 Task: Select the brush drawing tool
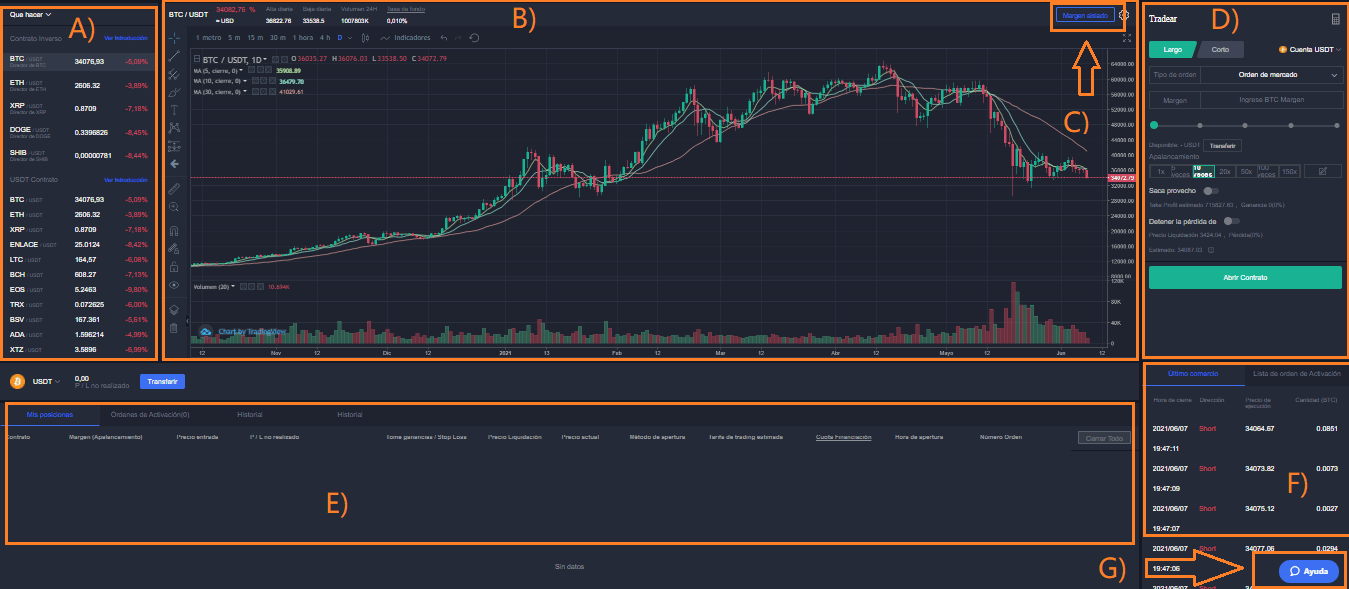[174, 92]
